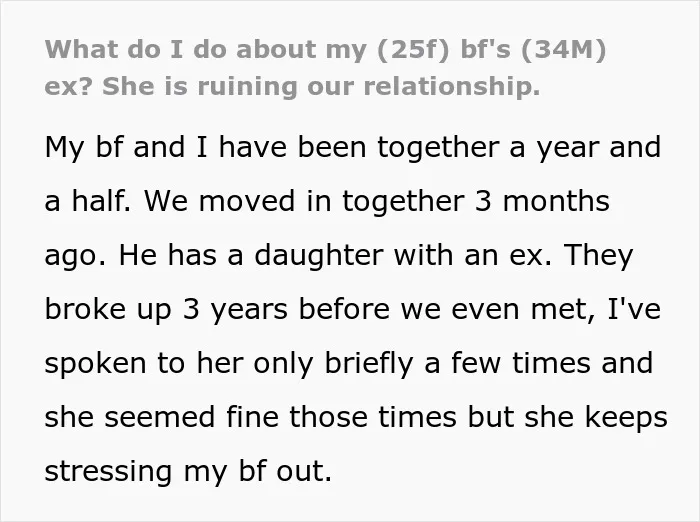The image size is (700, 522).
Task: Click the sentence 'He has a daughter with an ex.'
Action: pyautogui.click(x=335, y=256)
